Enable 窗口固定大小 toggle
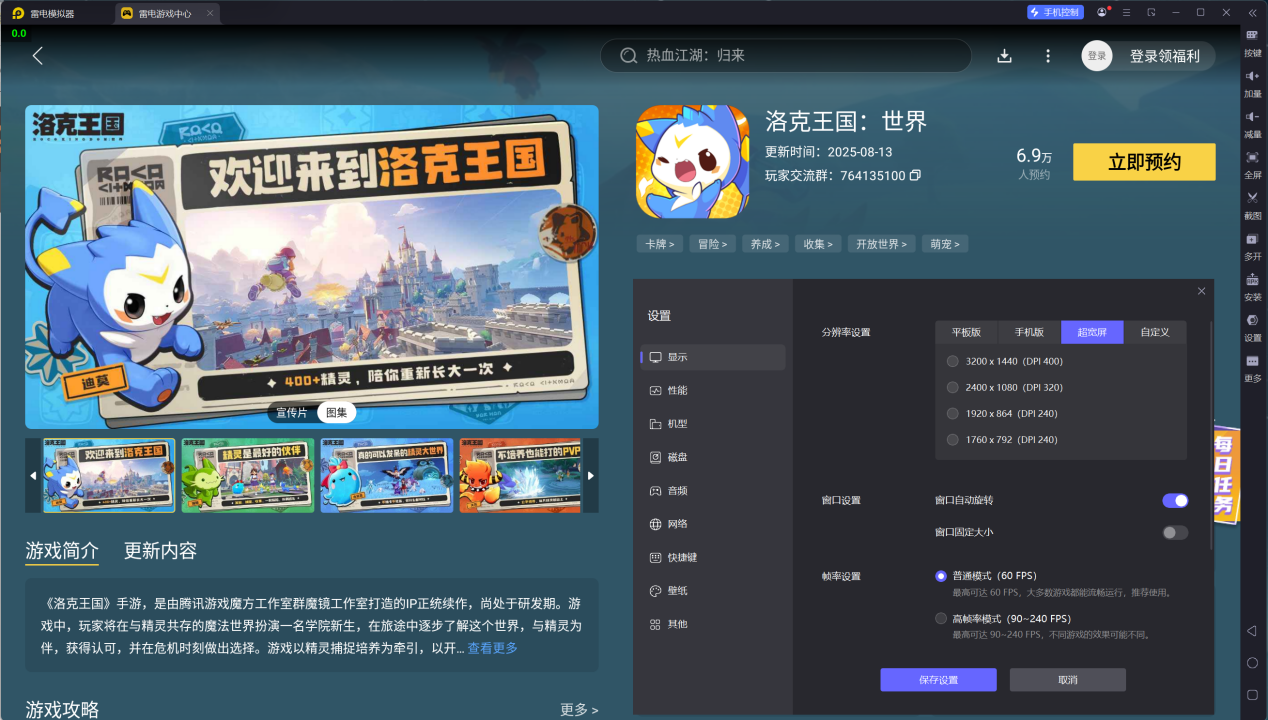The image size is (1268, 720). [x=1174, y=532]
